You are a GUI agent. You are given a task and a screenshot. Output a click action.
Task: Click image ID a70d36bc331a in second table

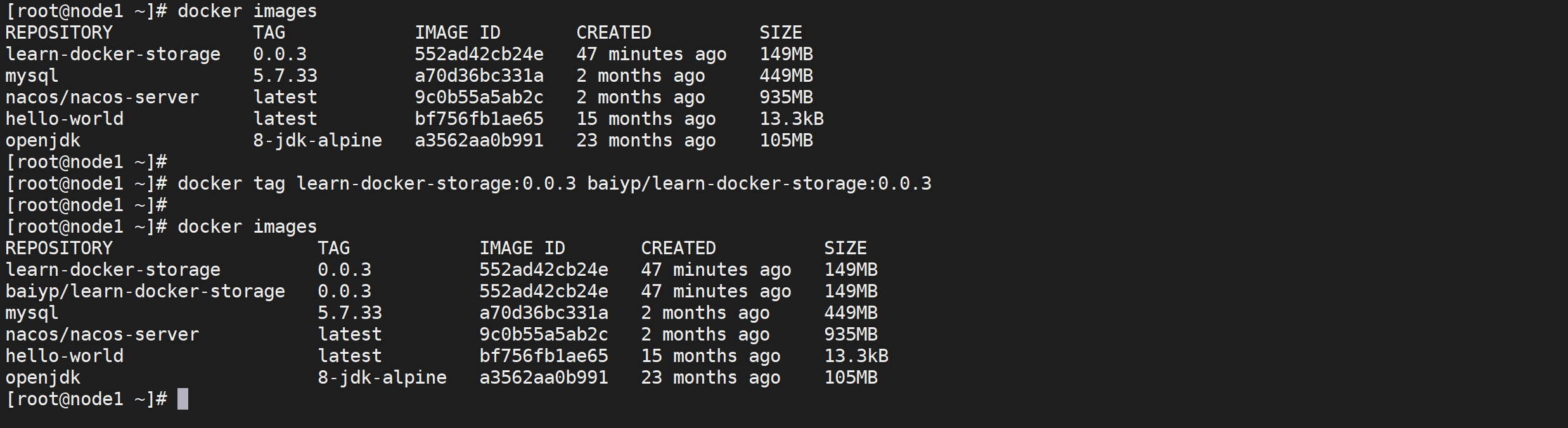(544, 313)
